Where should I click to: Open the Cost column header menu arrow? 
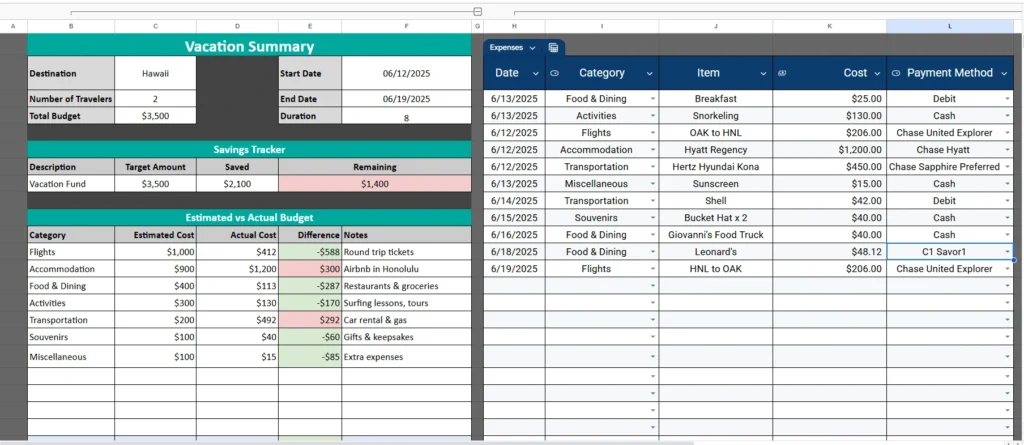(877, 73)
